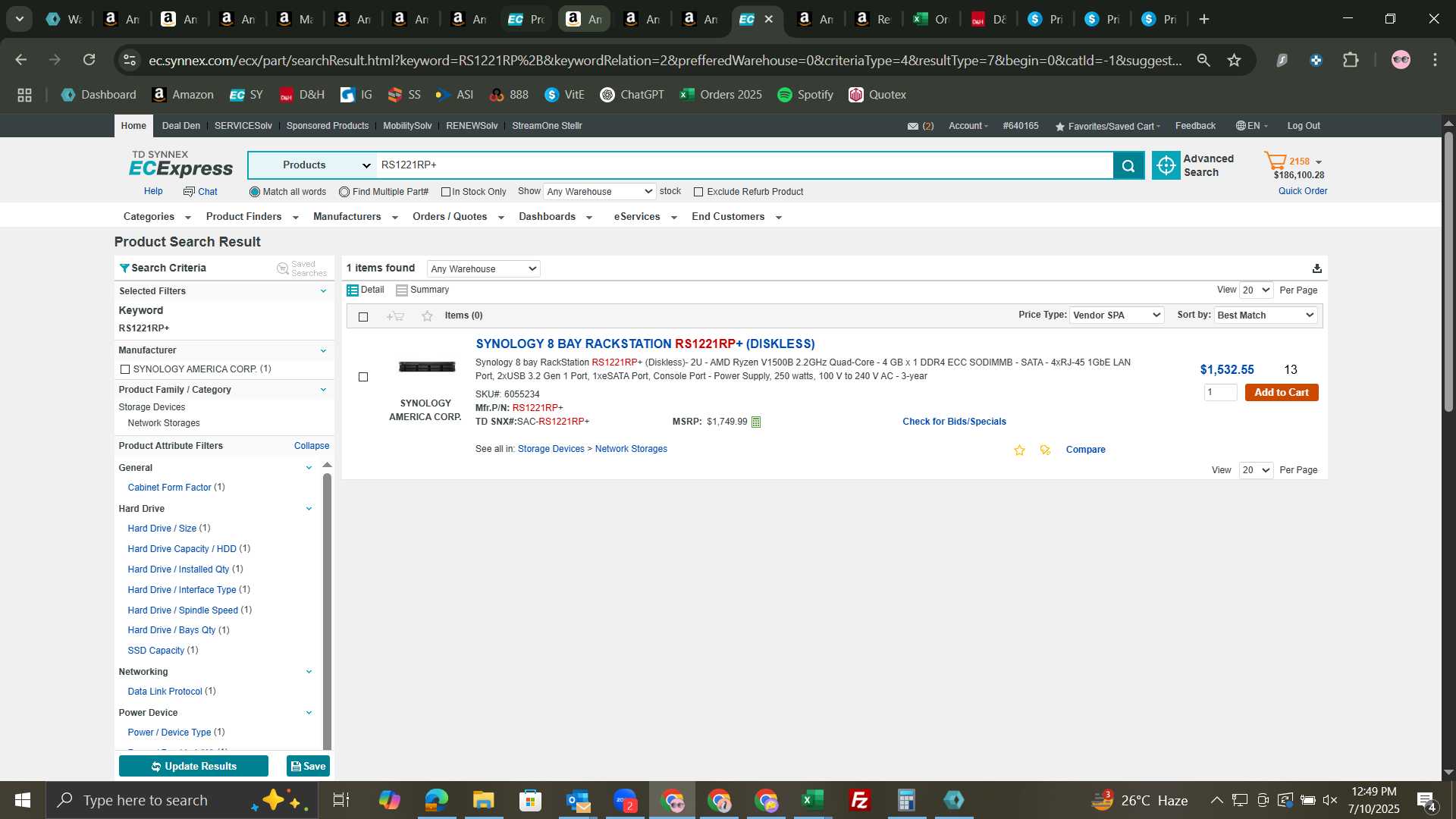Click the export/download results icon
This screenshot has width=1456, height=819.
point(1316,268)
